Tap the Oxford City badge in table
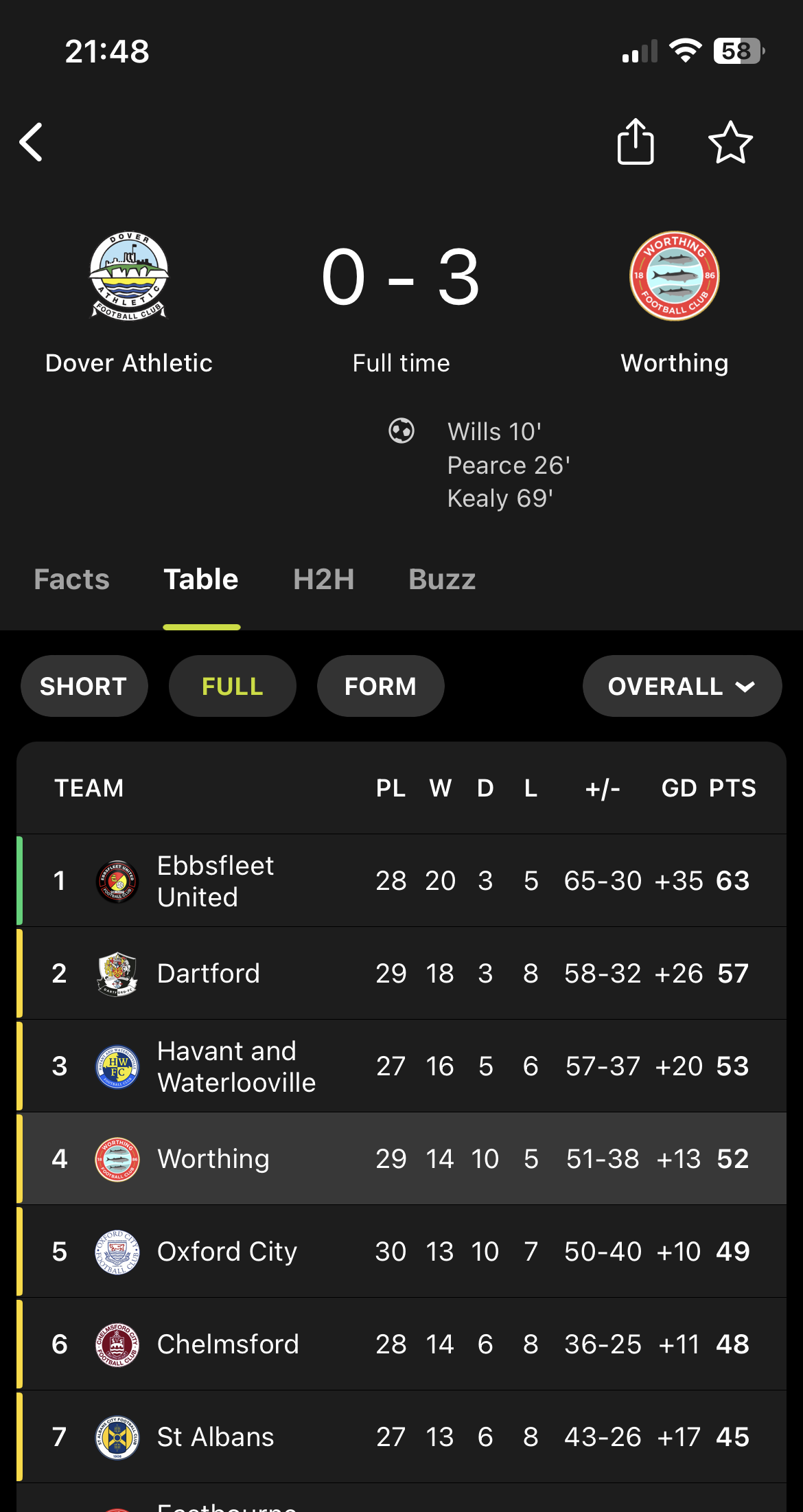The image size is (803, 1512). 117,1252
